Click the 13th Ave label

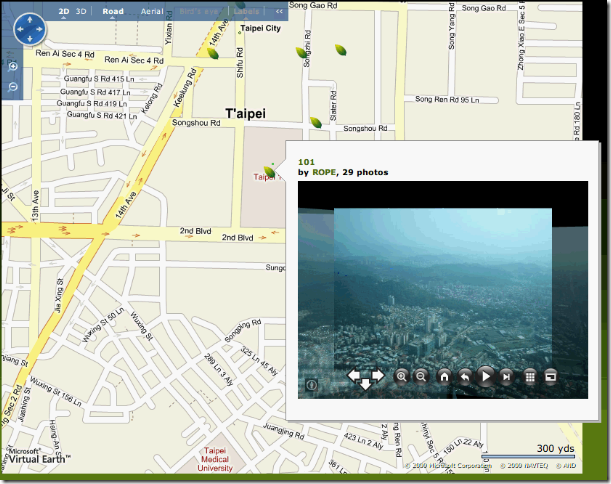click(x=35, y=206)
